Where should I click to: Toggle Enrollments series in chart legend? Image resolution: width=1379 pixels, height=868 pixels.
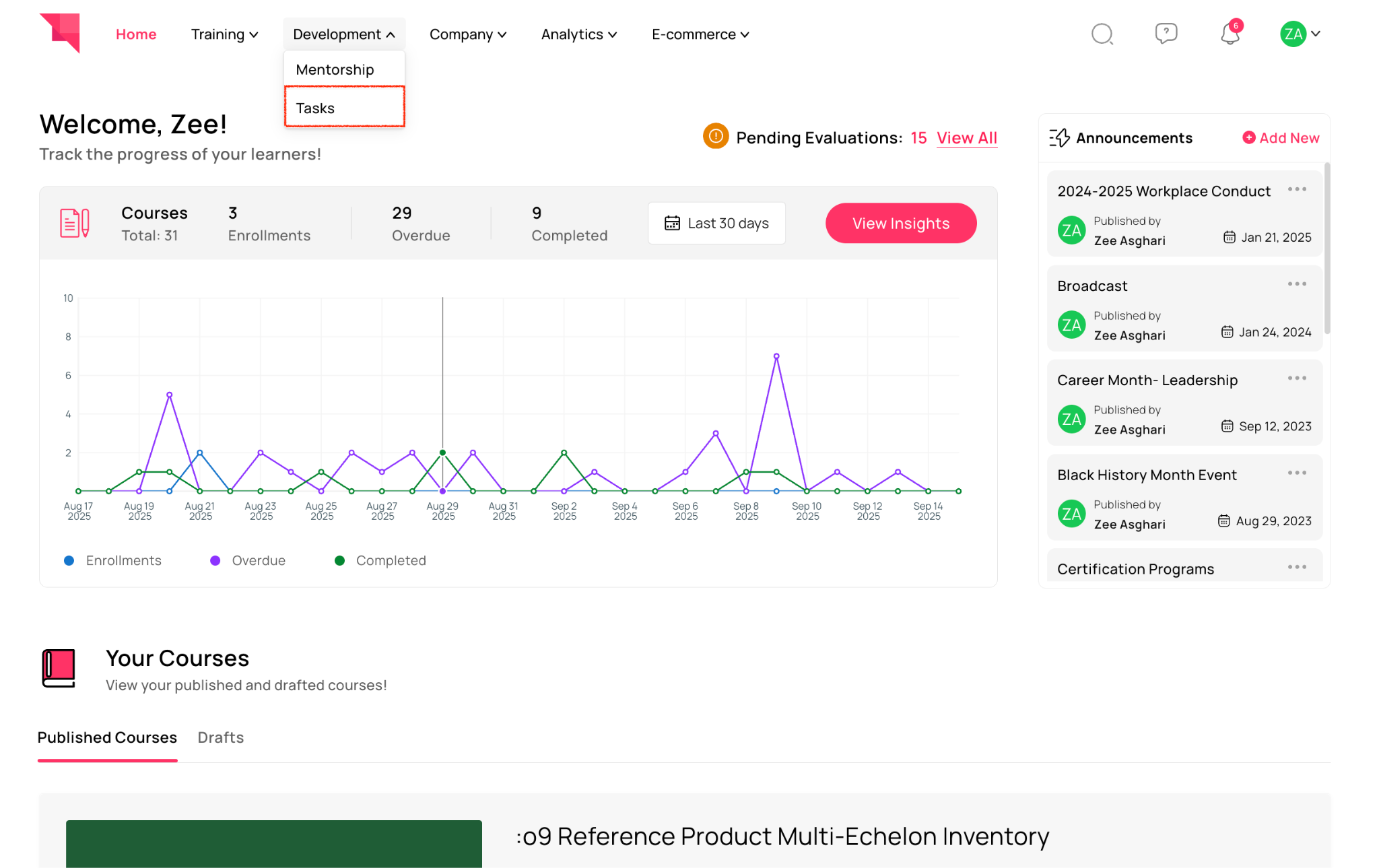113,560
